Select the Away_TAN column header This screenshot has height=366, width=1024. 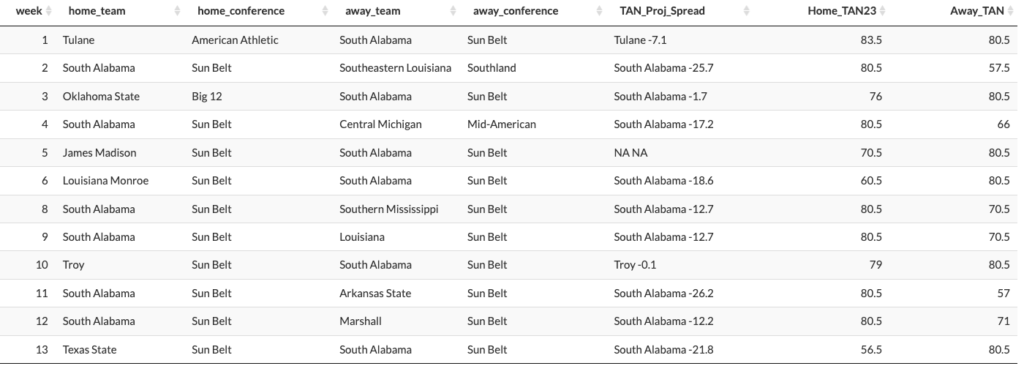(x=976, y=11)
